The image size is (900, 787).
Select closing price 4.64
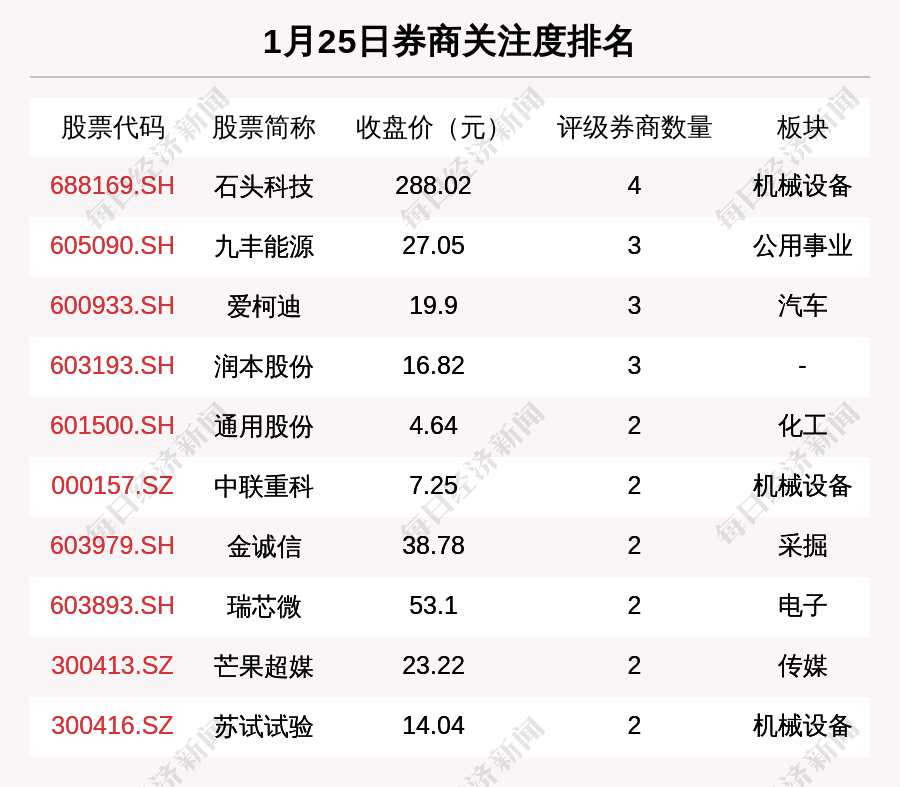(x=433, y=426)
